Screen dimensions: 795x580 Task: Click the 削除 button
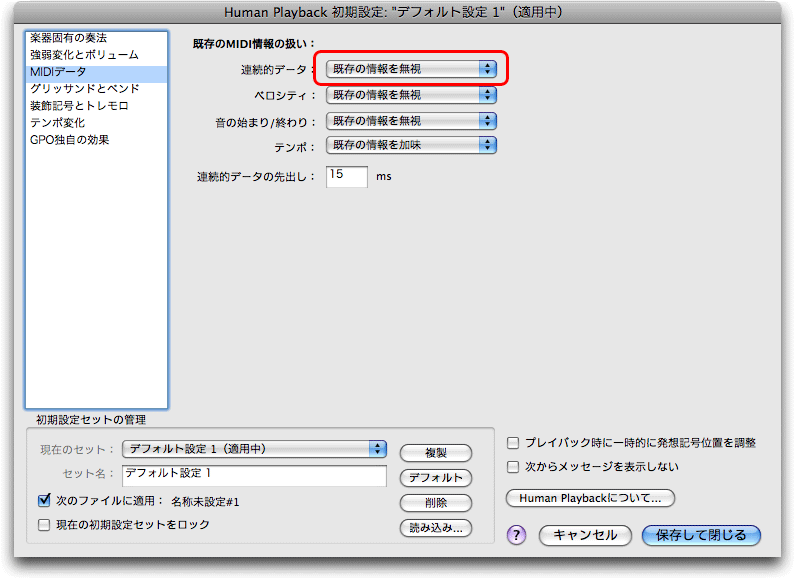click(436, 503)
